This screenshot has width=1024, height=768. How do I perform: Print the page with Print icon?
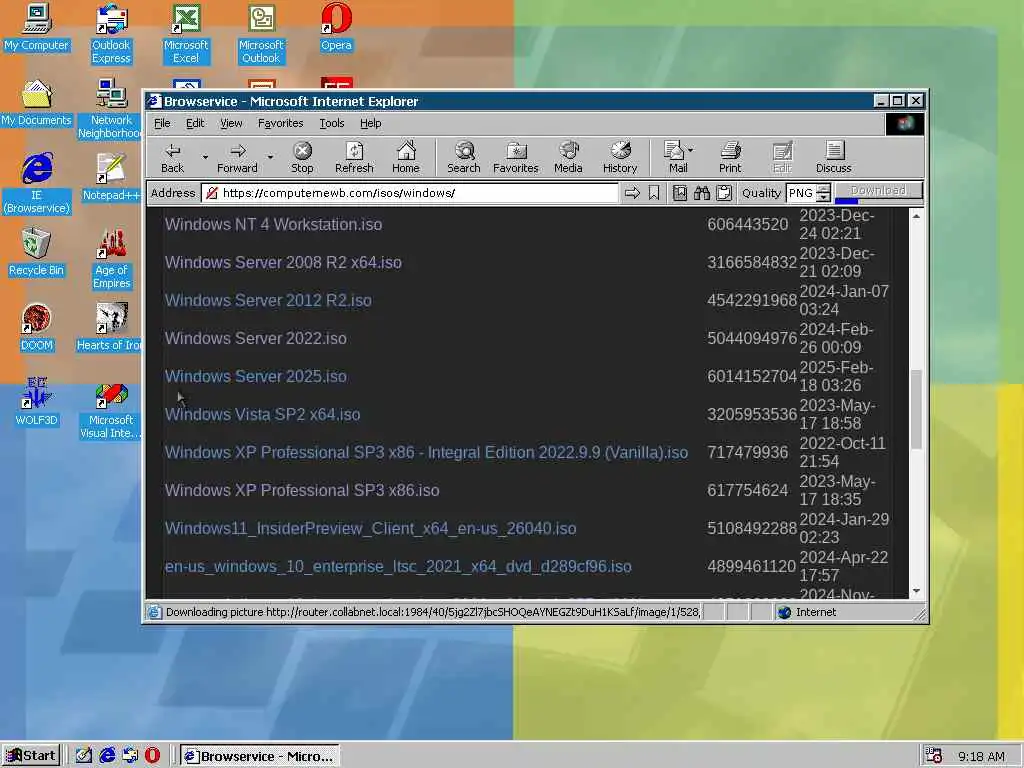point(730,157)
